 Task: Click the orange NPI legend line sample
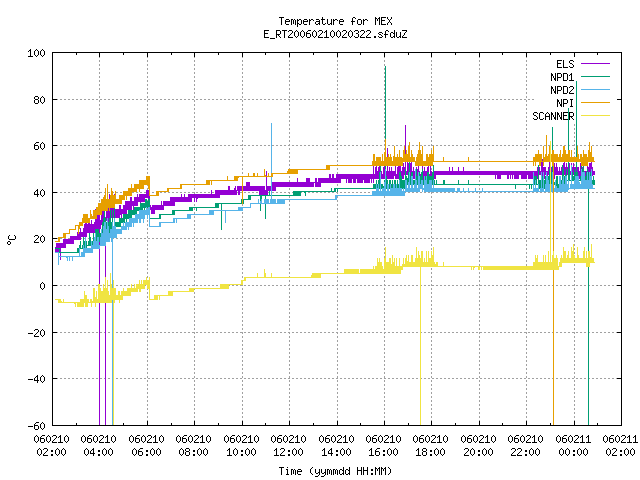596,102
